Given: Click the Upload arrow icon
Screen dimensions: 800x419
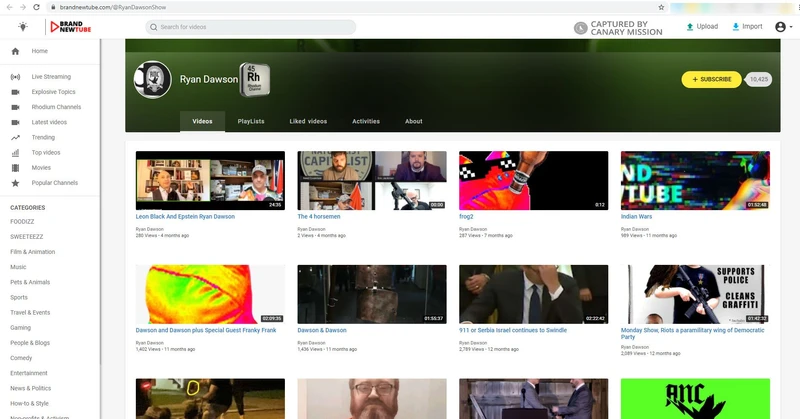Looking at the screenshot, I should pos(690,27).
